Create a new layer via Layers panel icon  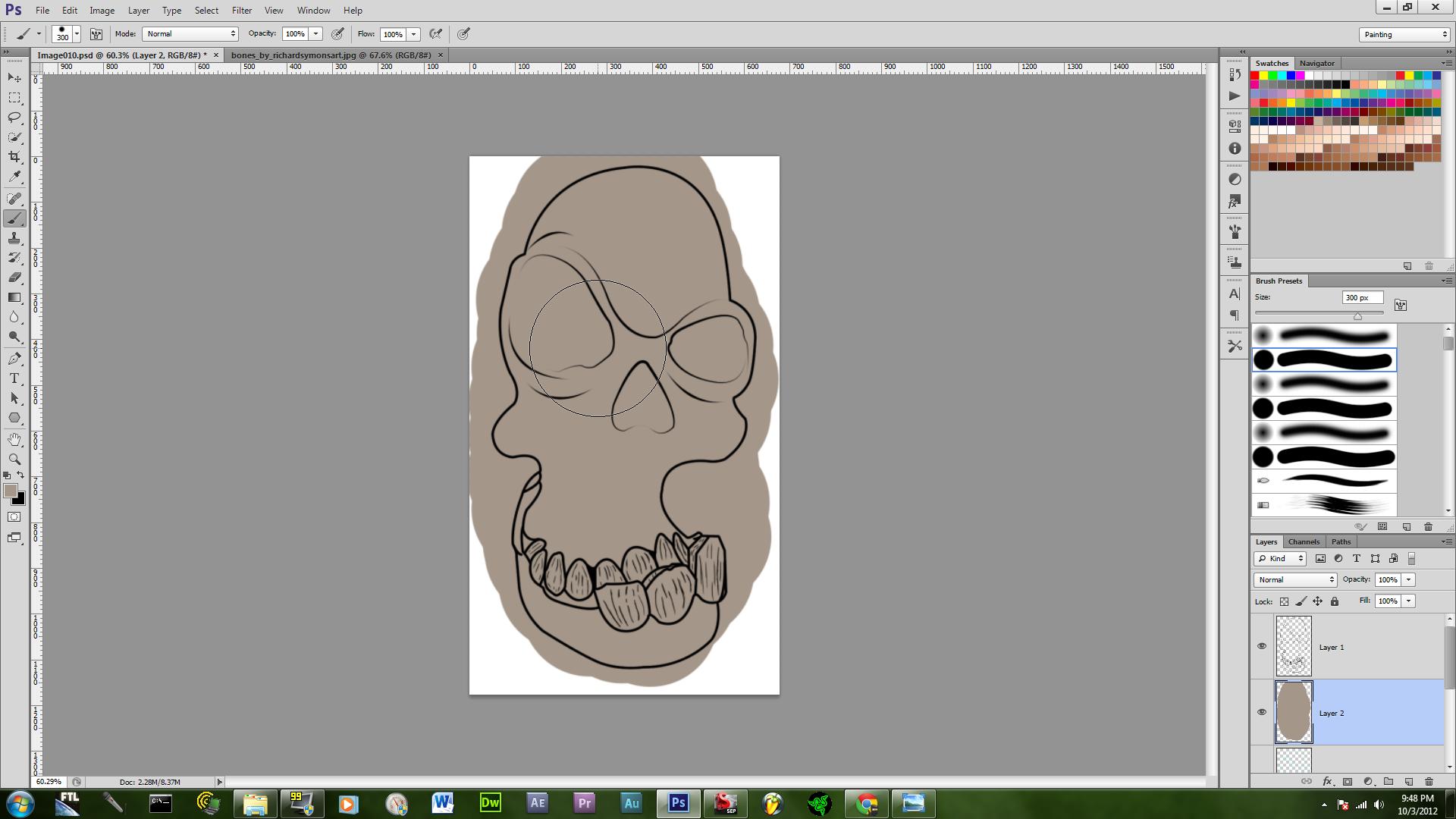click(1408, 781)
